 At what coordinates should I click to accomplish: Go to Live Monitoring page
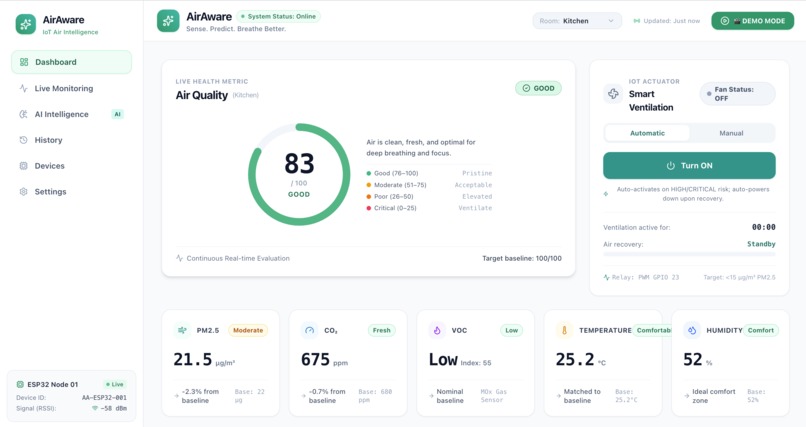[71, 88]
